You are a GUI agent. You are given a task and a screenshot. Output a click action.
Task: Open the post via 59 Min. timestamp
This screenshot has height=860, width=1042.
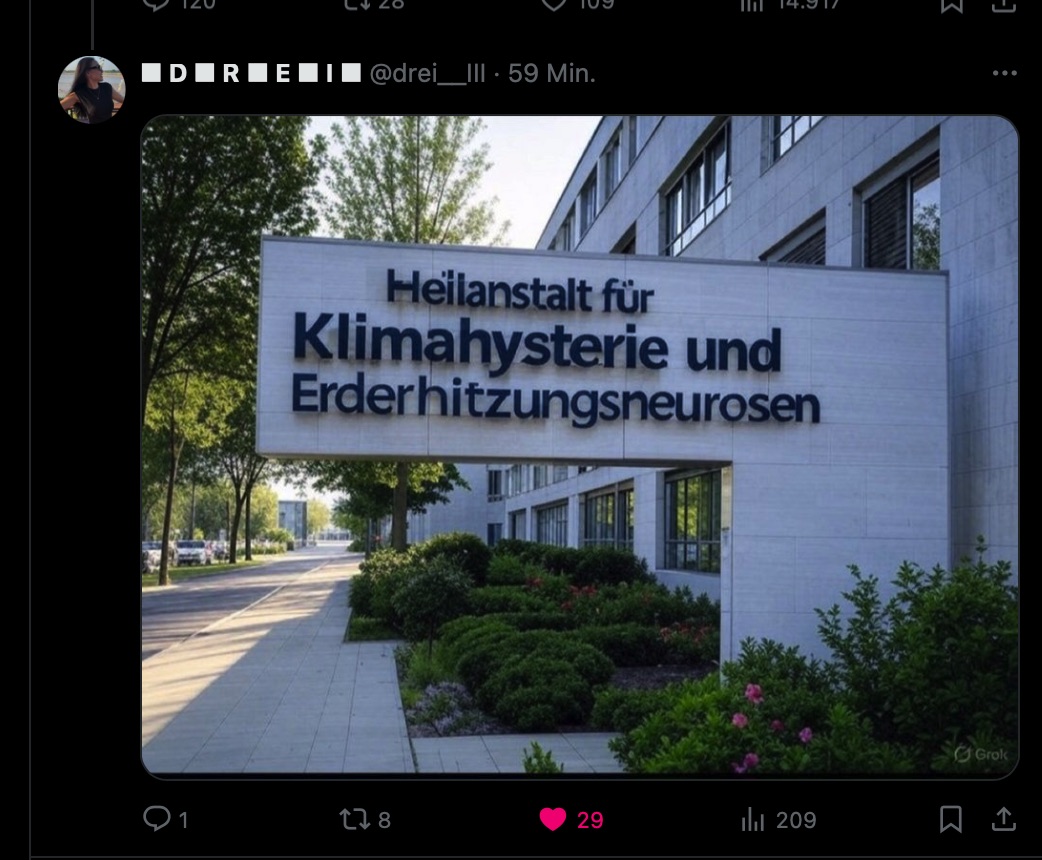tap(552, 73)
